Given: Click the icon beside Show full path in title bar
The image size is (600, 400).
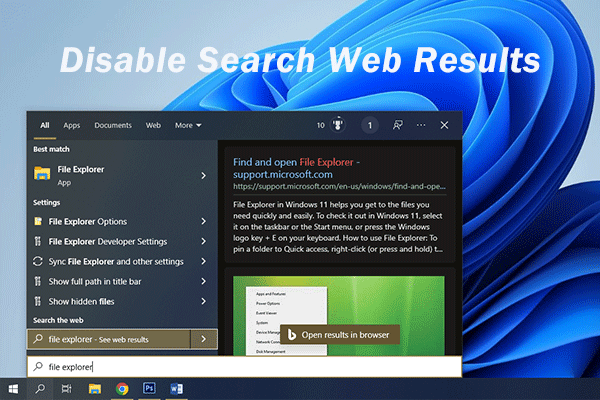Looking at the screenshot, I should 38,281.
